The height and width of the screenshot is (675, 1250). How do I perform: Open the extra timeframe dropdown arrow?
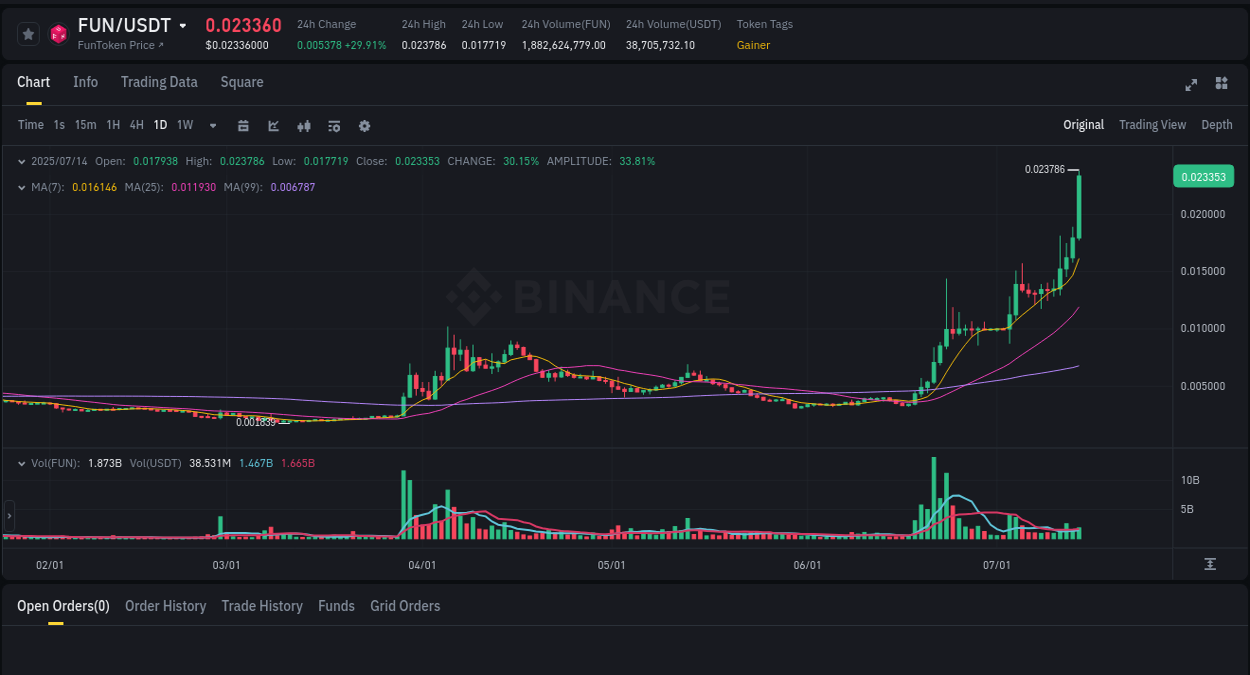[211, 125]
